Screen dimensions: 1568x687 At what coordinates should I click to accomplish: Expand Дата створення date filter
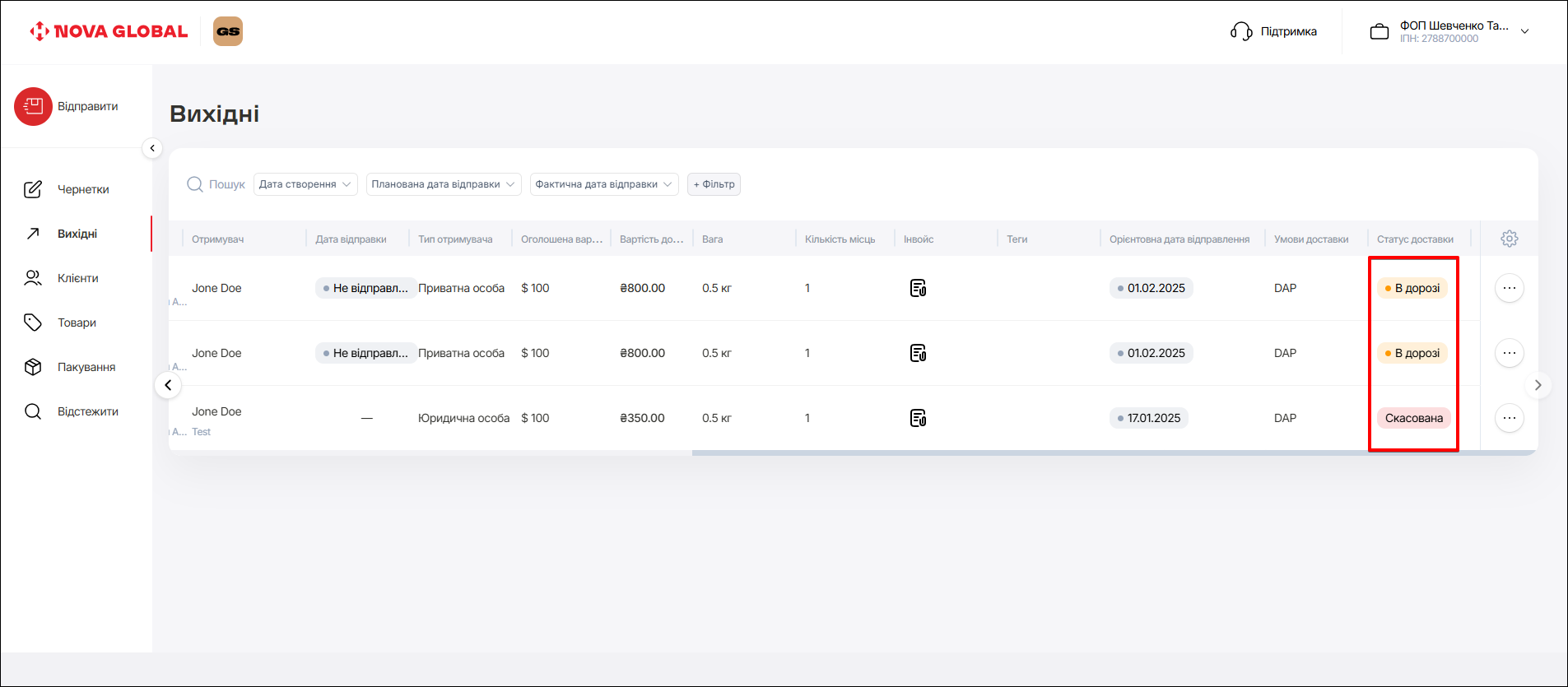[305, 184]
